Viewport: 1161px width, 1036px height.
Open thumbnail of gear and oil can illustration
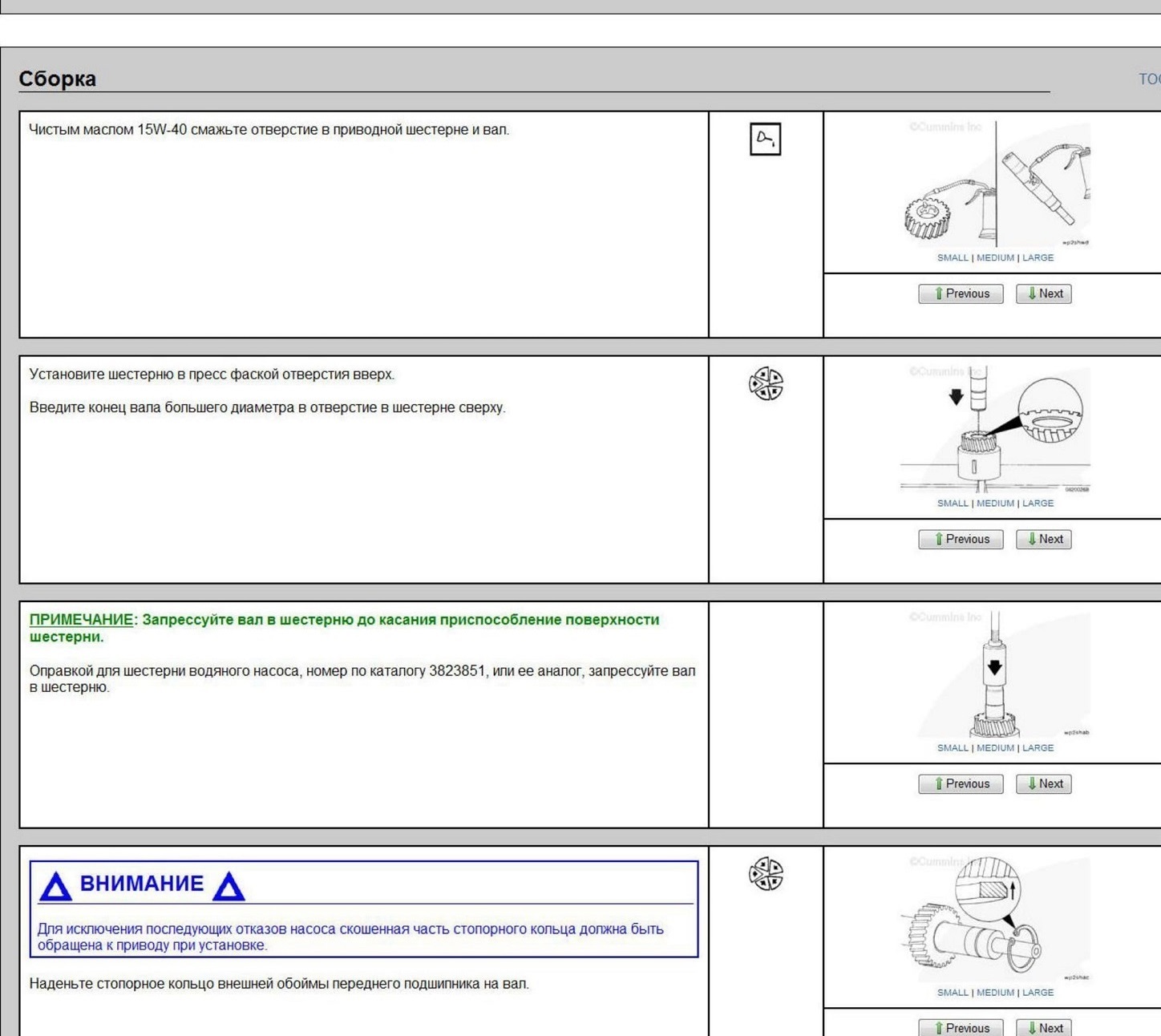pyautogui.click(x=997, y=184)
